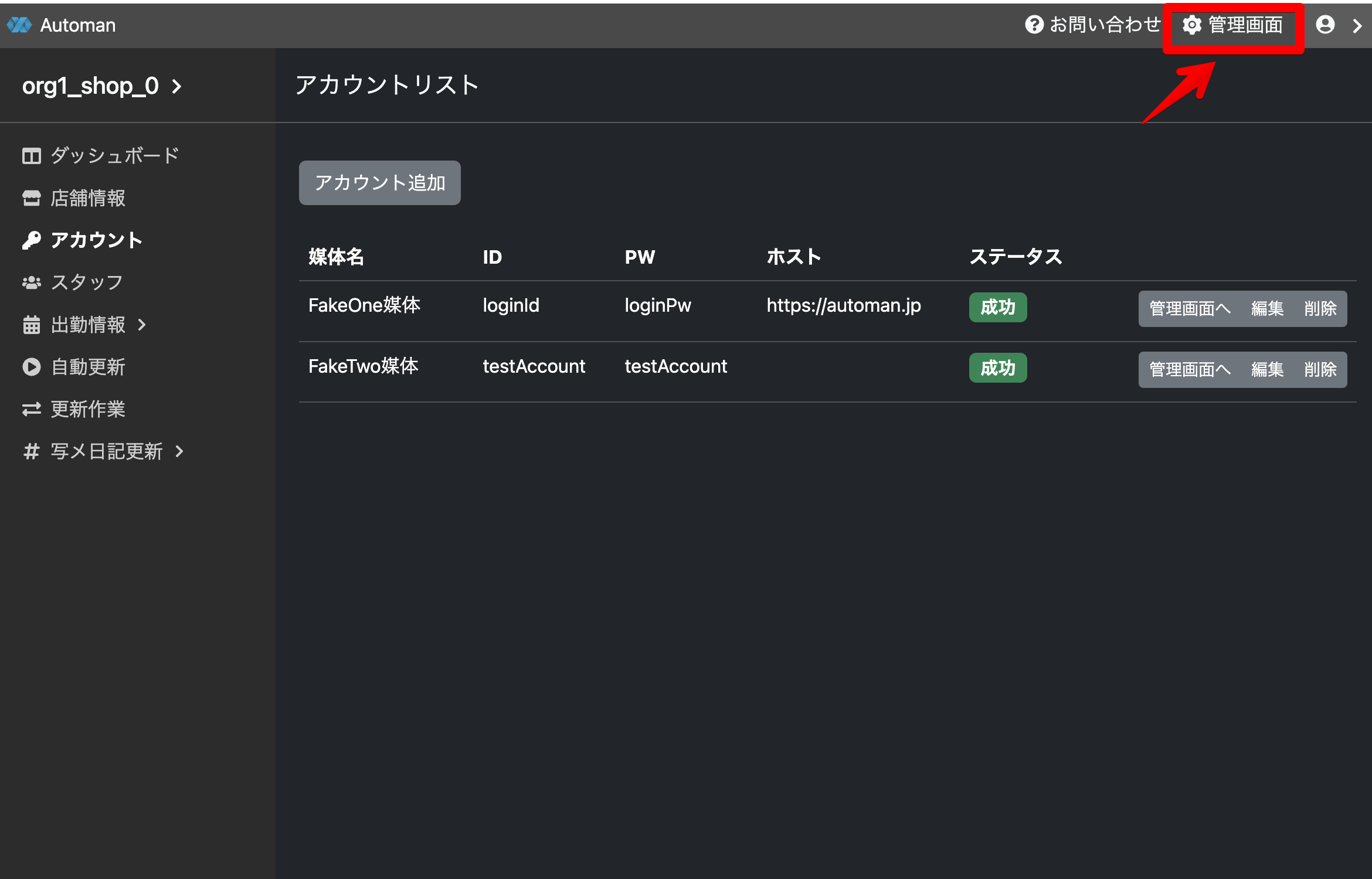Viewport: 1372px width, 879px height.
Task: Click the ダッシュボード columns icon
Action: pos(31,156)
